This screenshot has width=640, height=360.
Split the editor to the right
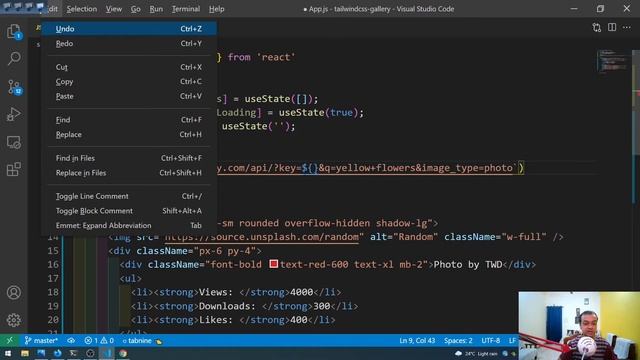click(x=612, y=27)
